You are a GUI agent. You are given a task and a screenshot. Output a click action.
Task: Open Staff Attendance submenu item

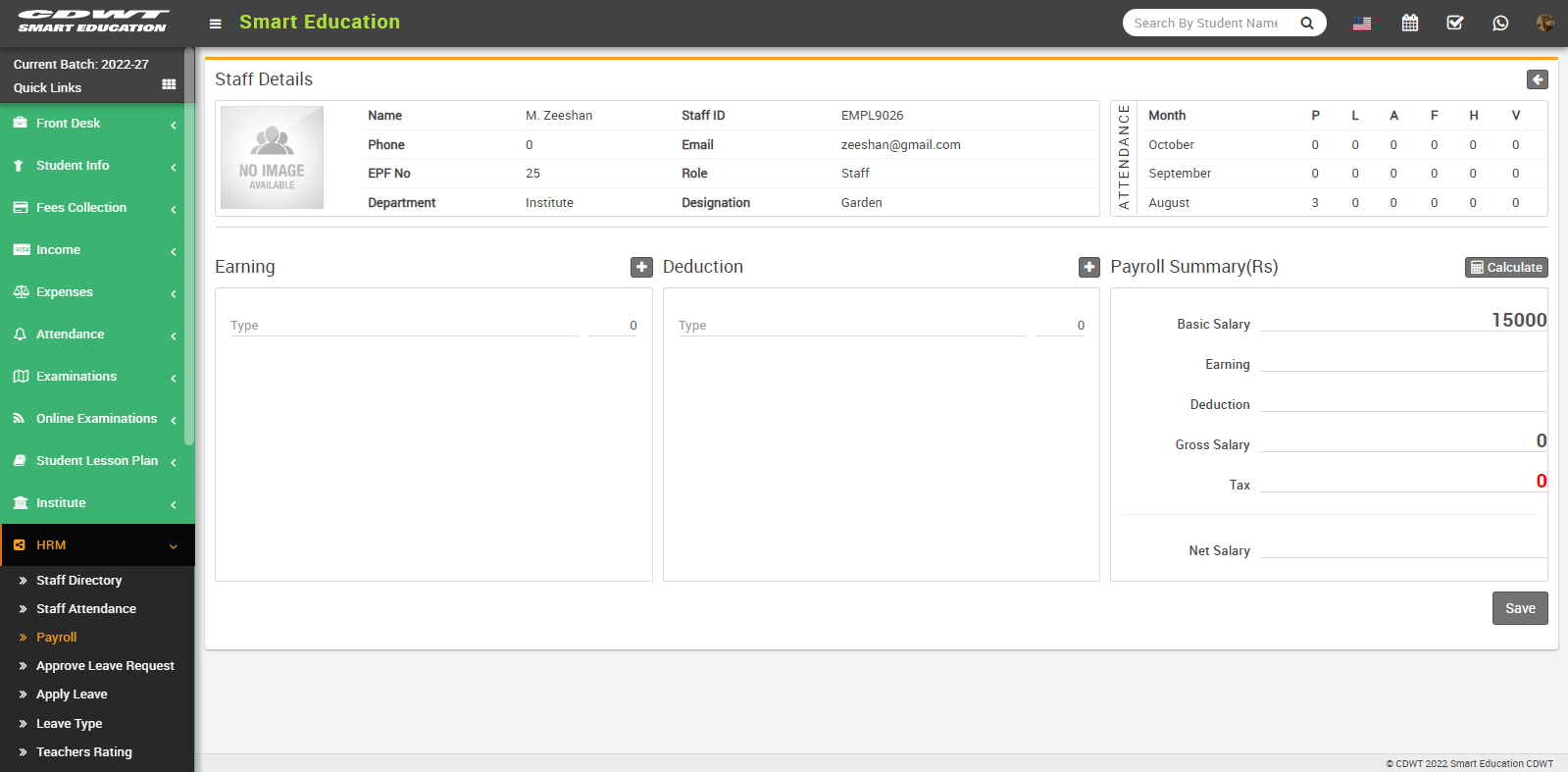point(86,609)
